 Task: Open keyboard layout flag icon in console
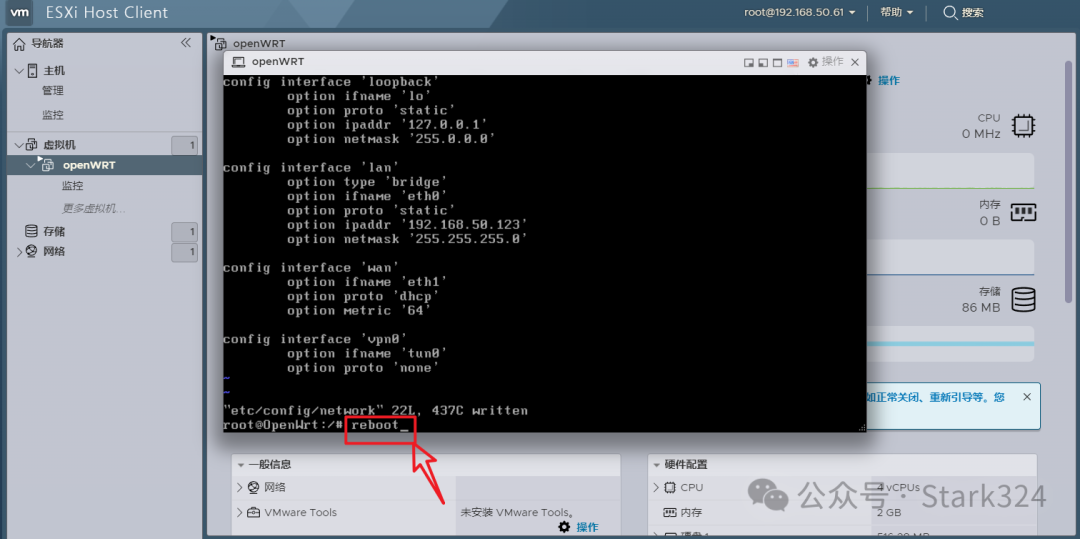793,63
